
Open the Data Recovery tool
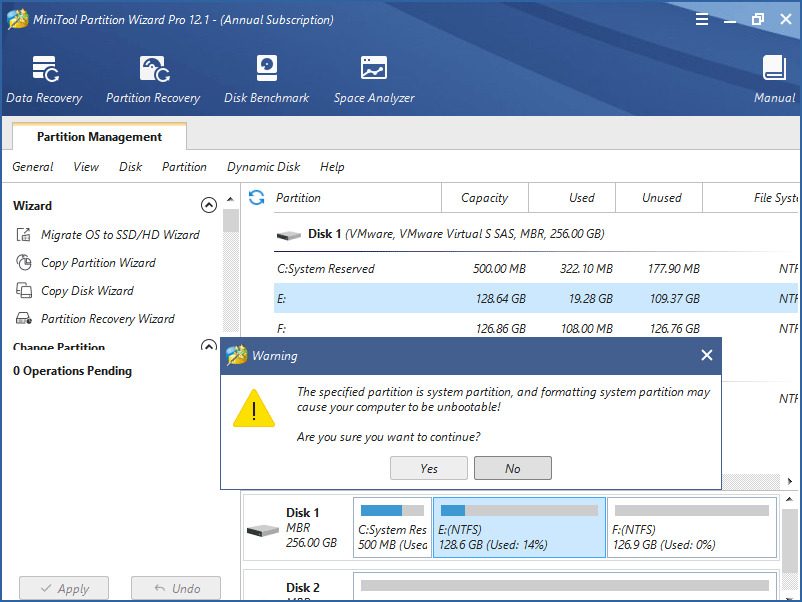(x=44, y=79)
